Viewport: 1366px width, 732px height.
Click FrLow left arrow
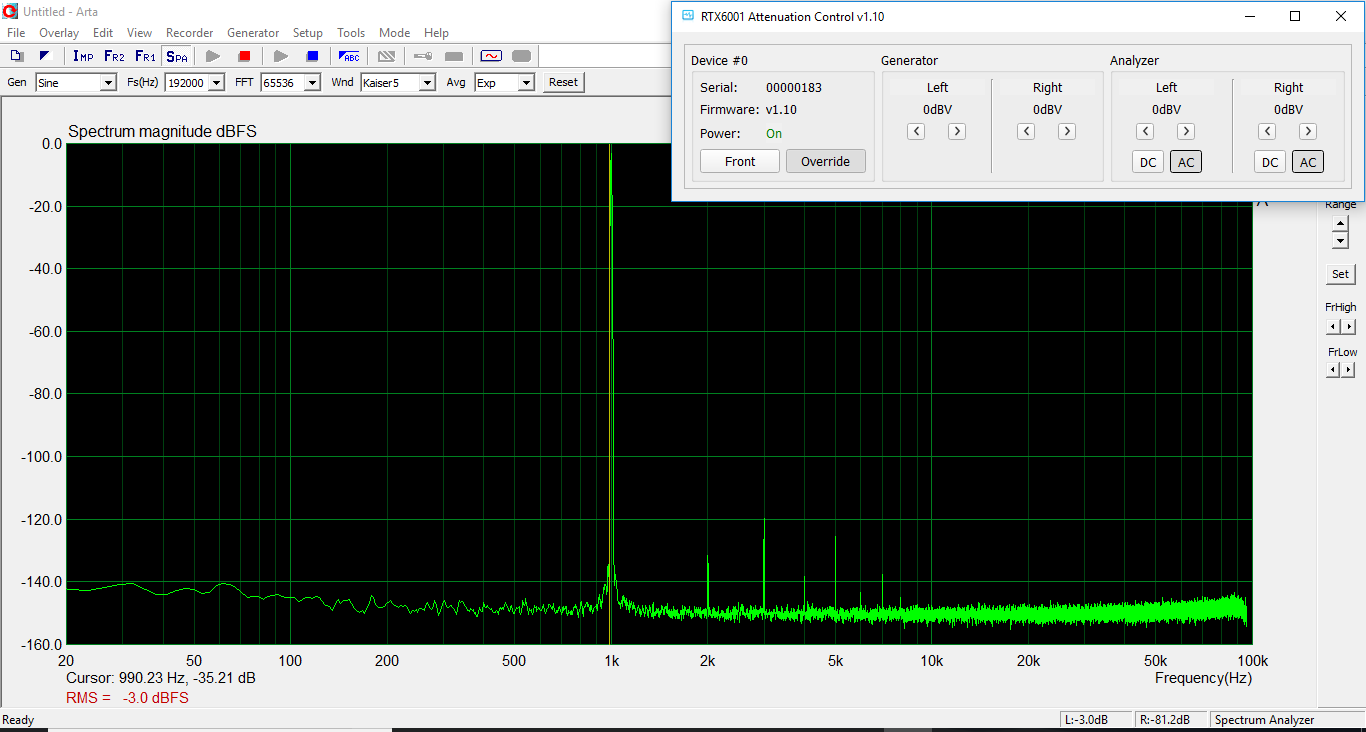click(1333, 370)
